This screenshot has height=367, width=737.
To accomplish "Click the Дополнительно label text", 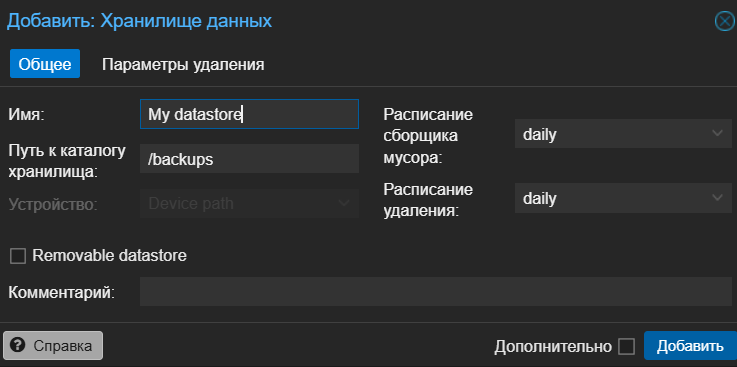I will (553, 347).
